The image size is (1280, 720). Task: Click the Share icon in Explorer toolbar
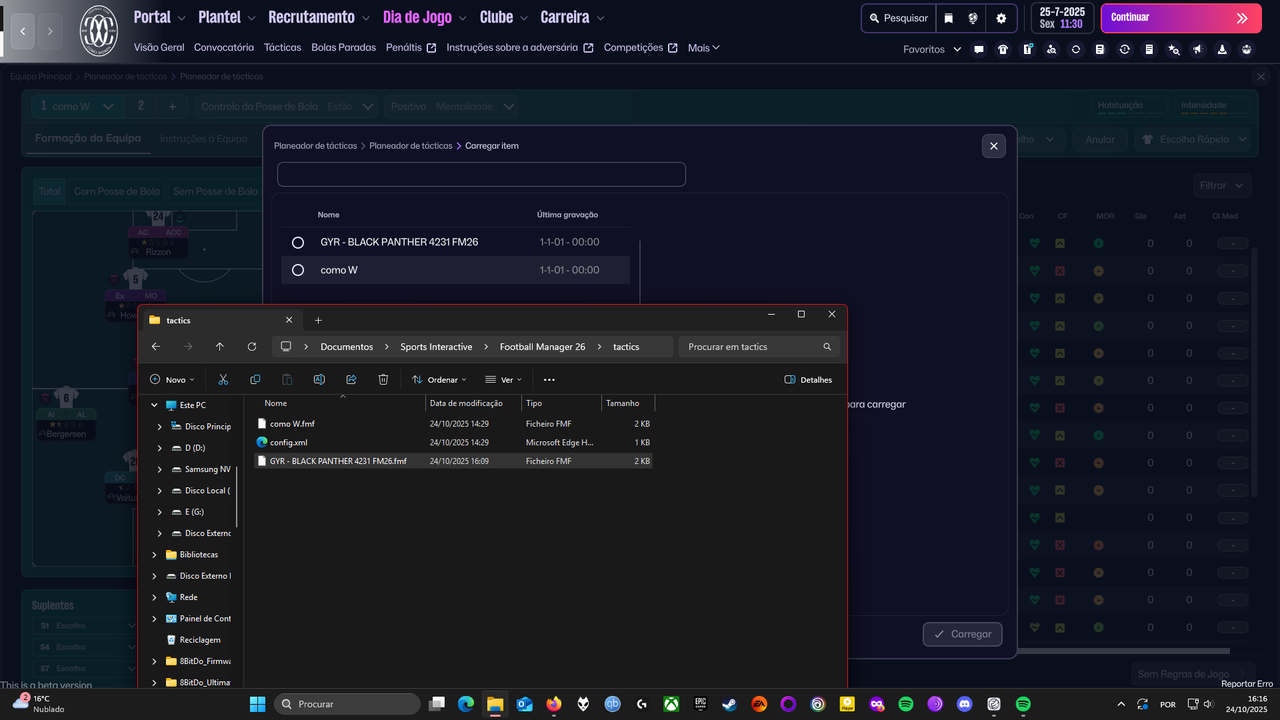click(351, 380)
